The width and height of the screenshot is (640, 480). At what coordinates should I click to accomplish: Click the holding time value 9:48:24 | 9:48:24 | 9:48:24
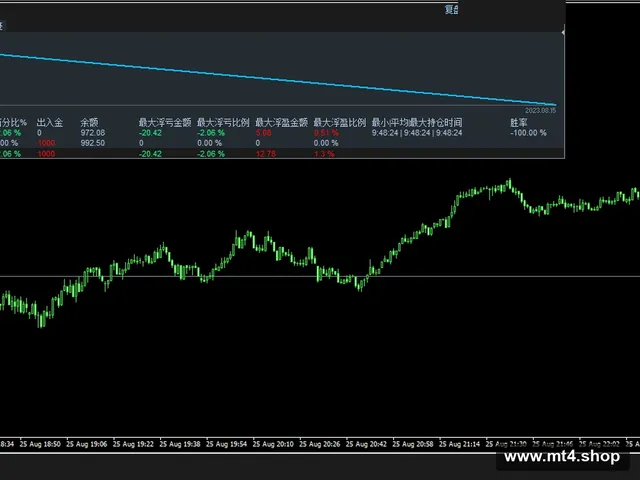point(417,133)
